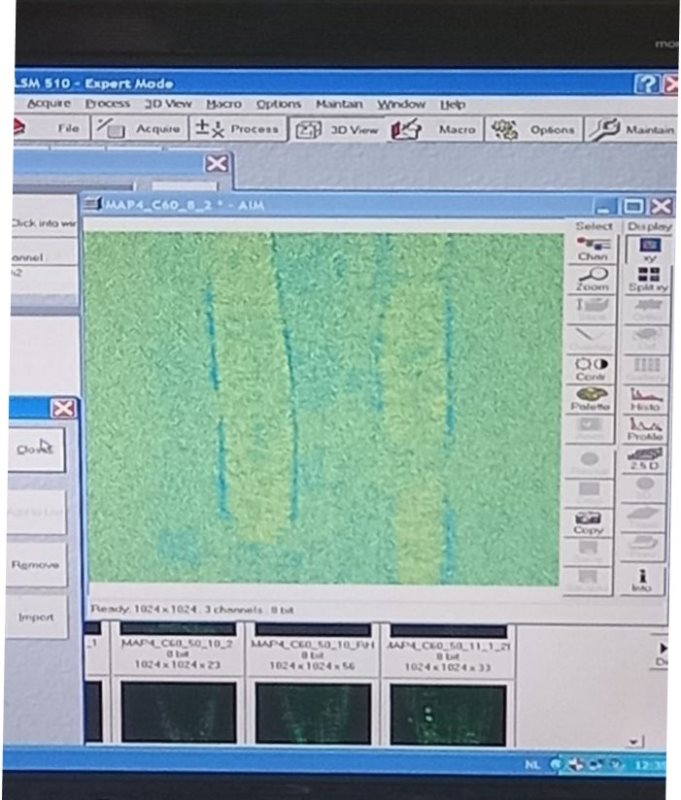Screen dimensions: 681x800
Task: Open the Profile display view
Action: point(646,429)
